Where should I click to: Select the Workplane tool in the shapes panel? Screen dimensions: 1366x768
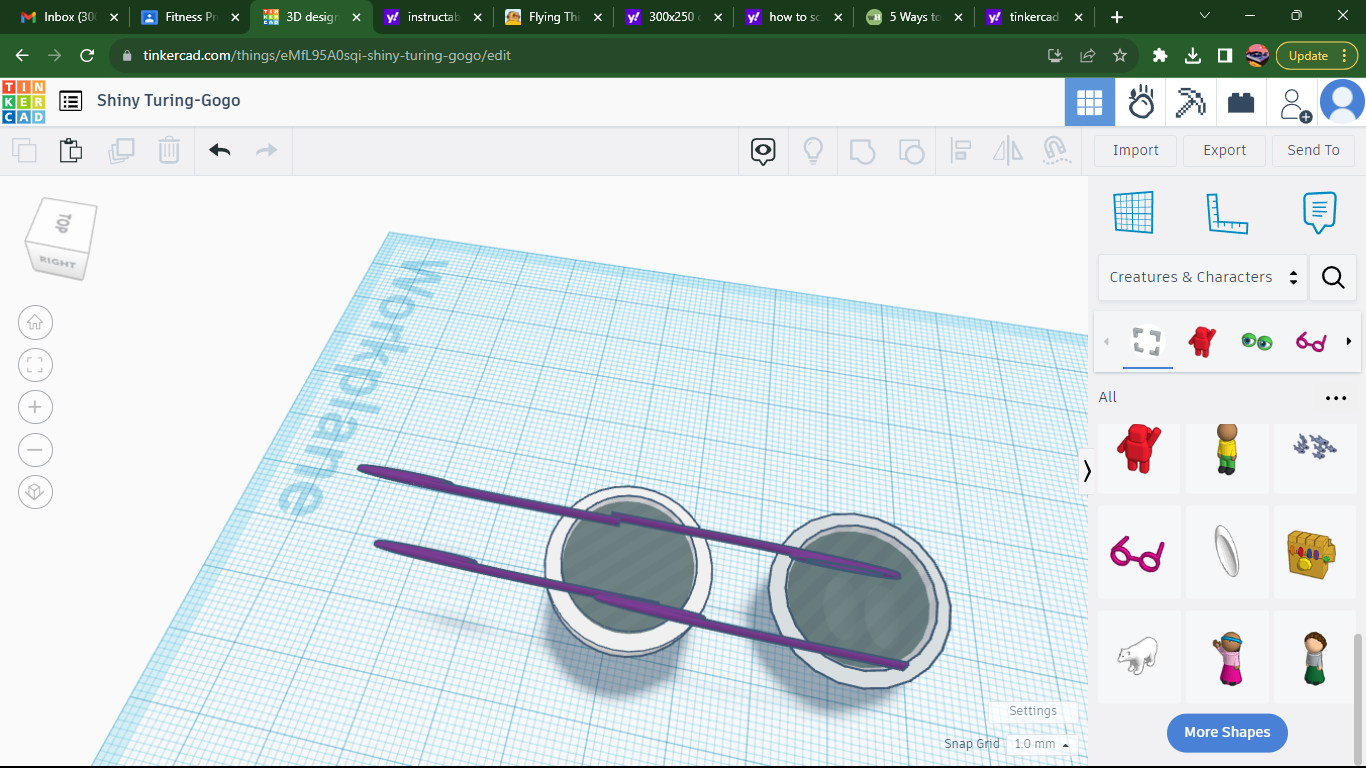point(1132,212)
